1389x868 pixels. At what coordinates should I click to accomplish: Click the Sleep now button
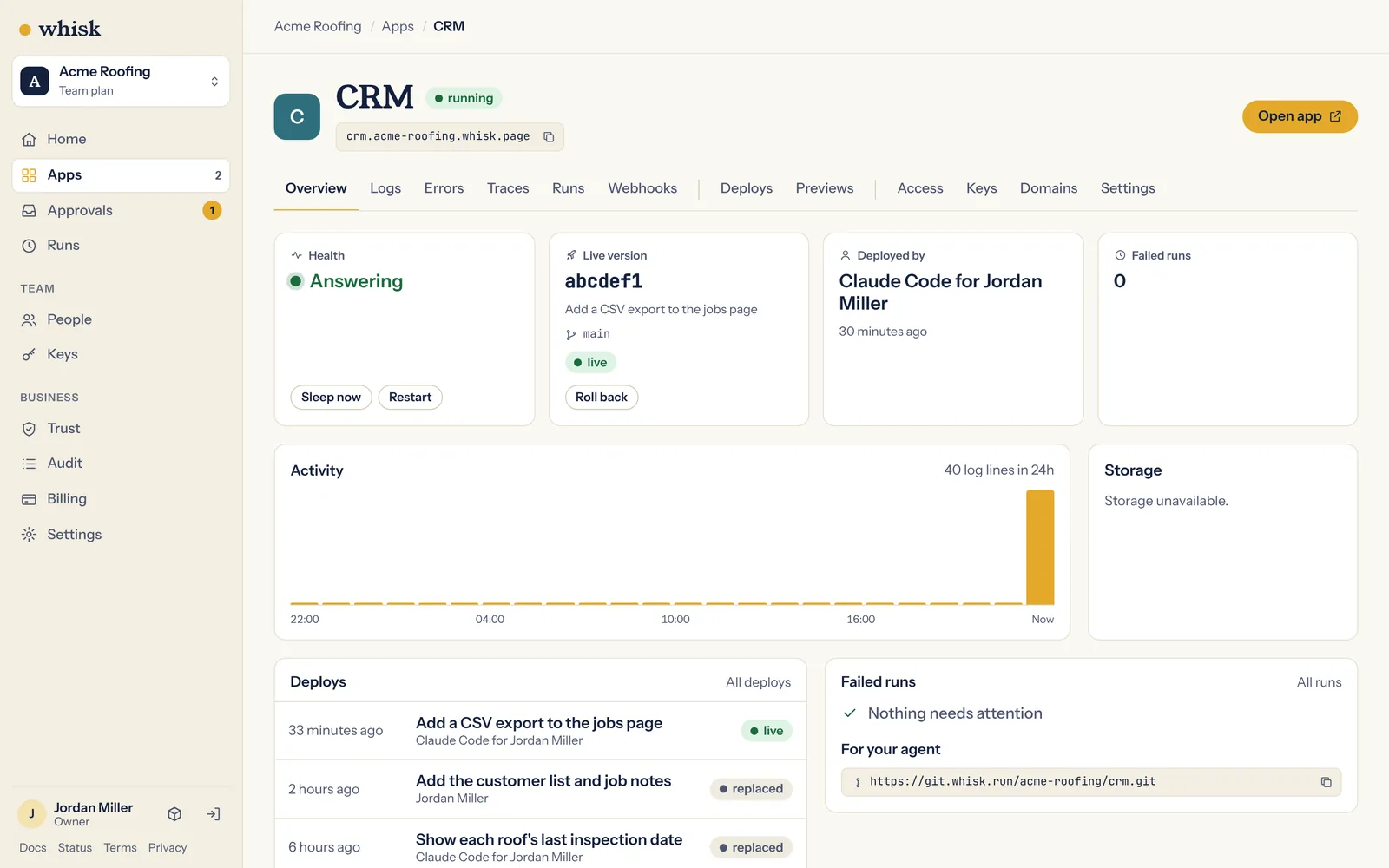coord(331,398)
